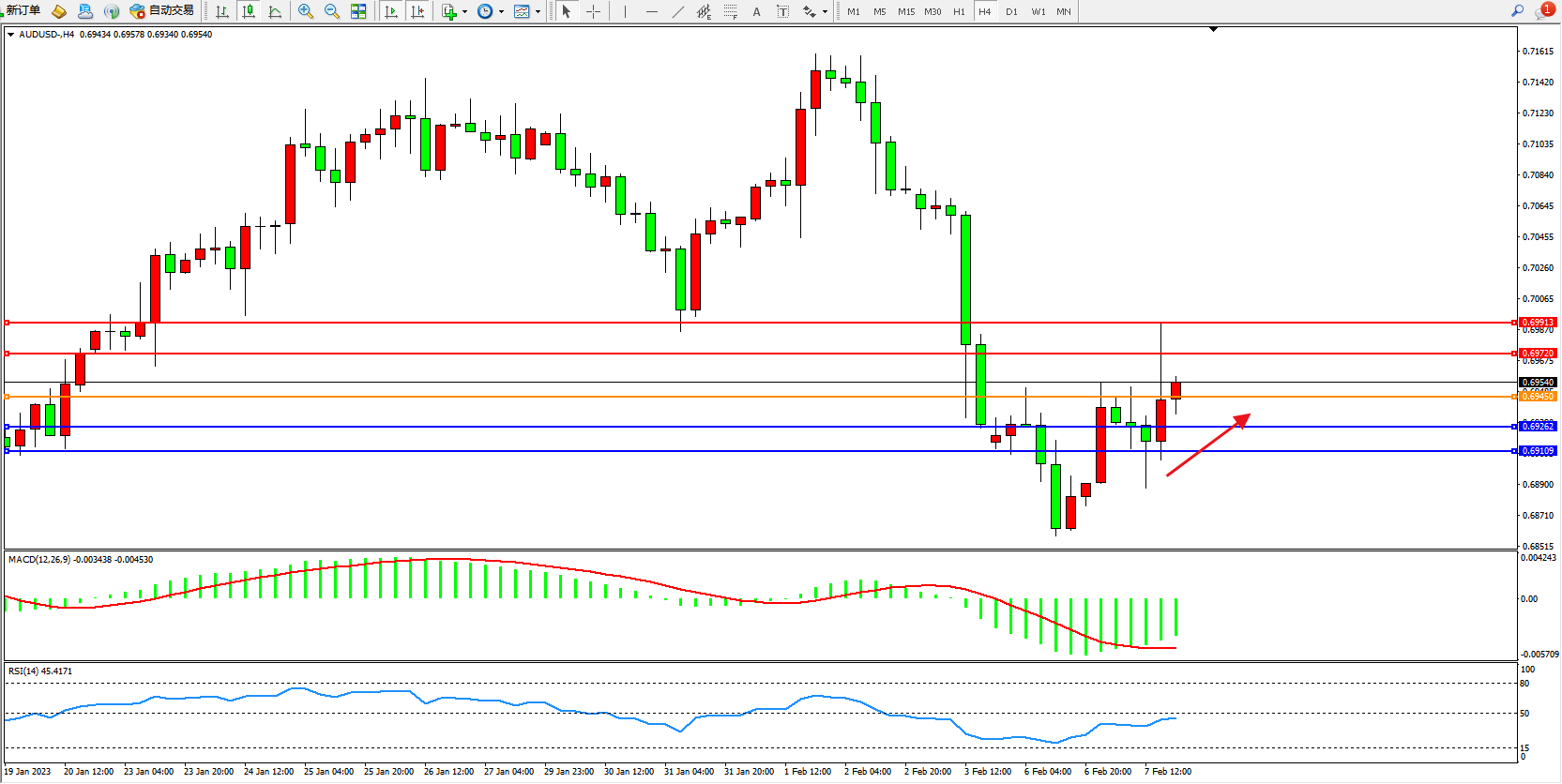1562x784 pixels.
Task: Toggle chart auto scroll
Action: click(391, 11)
